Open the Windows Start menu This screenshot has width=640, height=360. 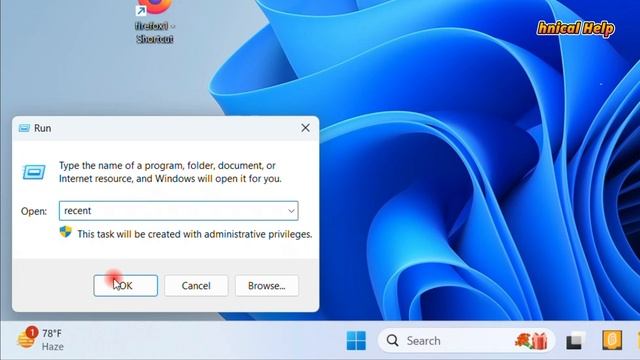[x=356, y=340]
